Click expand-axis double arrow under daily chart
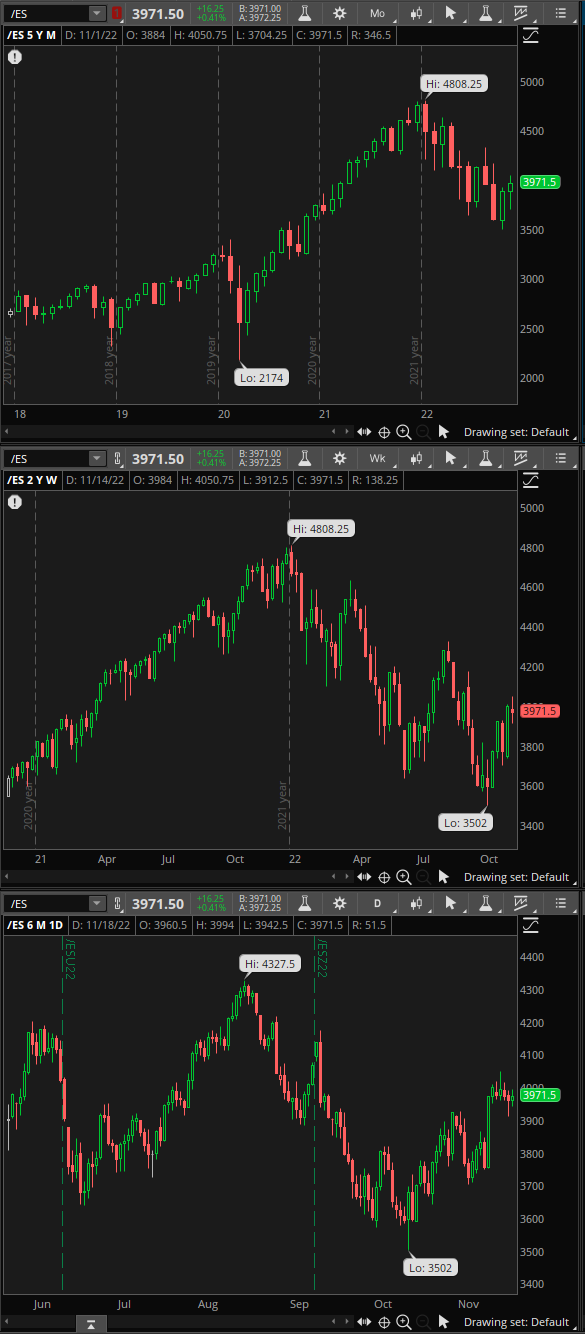 364,1322
